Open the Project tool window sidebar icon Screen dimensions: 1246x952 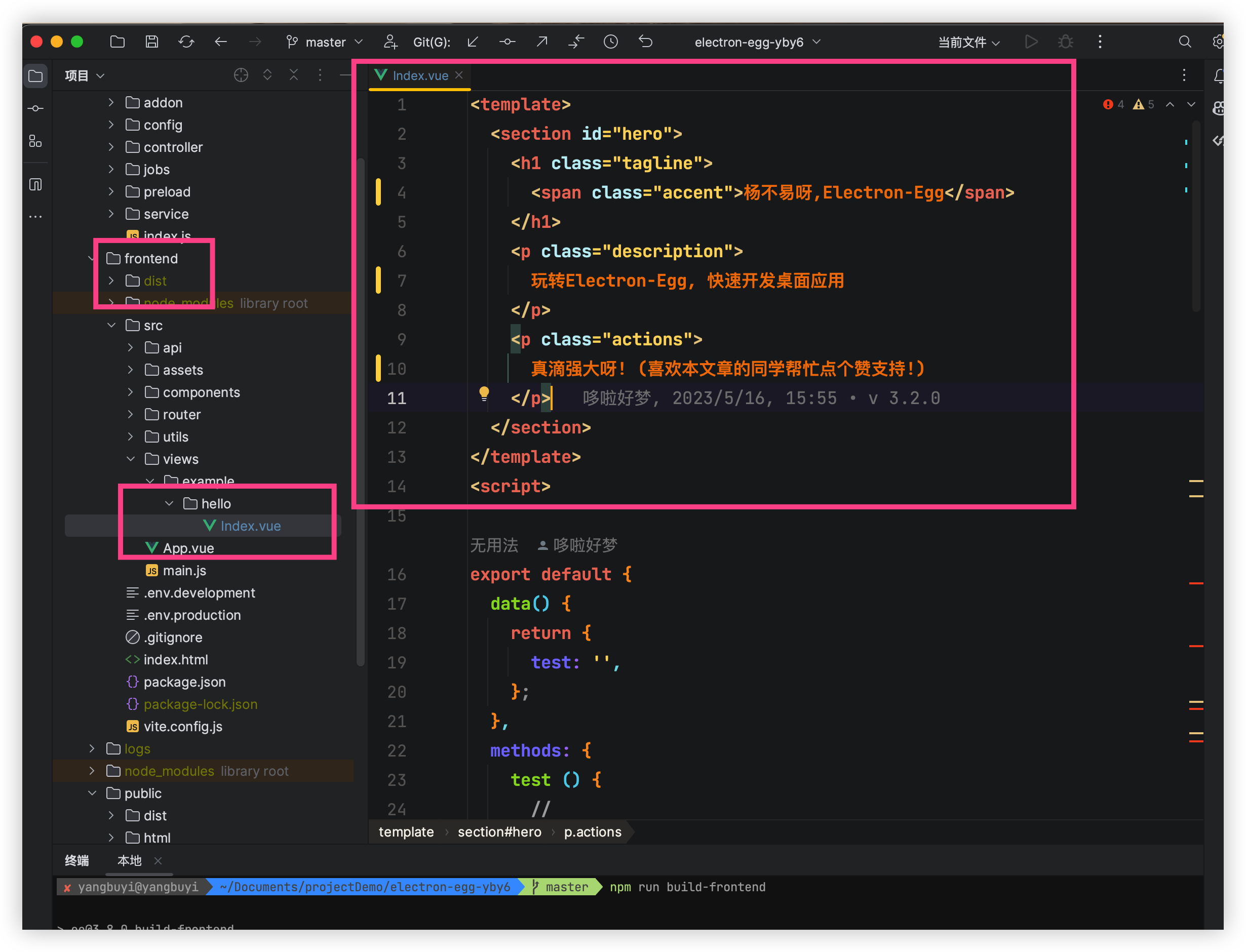point(36,76)
